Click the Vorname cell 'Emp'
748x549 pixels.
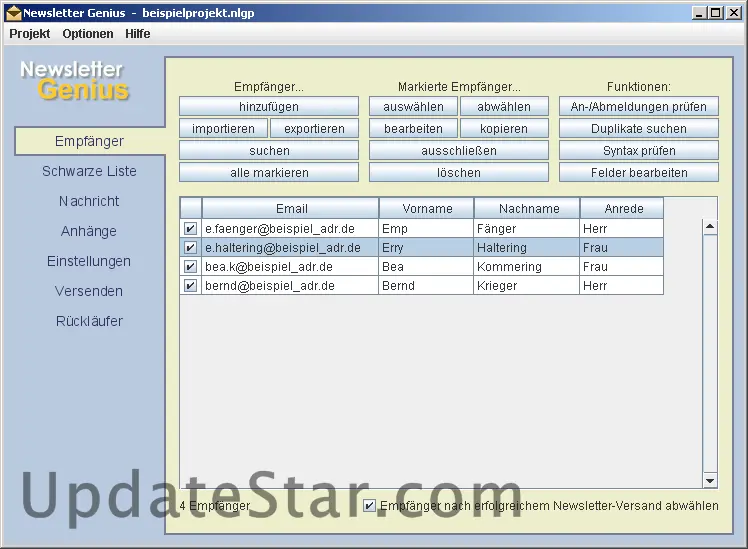[426, 228]
